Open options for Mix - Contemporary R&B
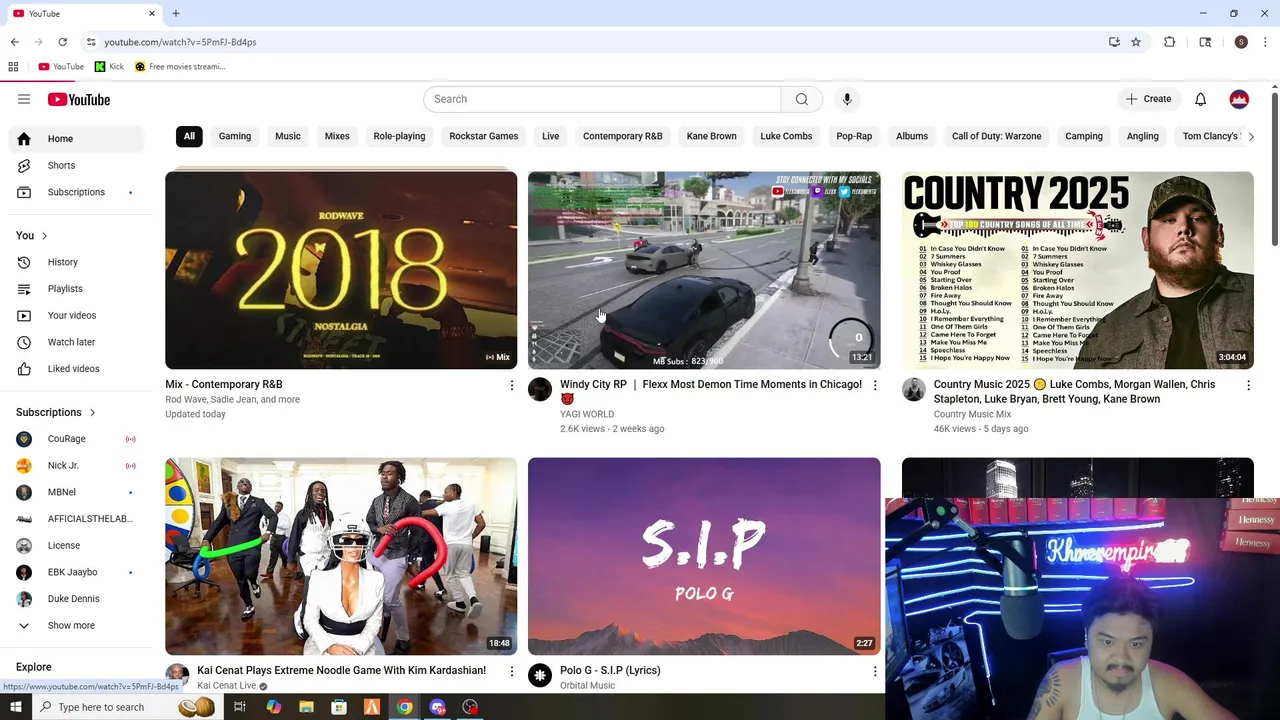This screenshot has height=720, width=1280. point(511,385)
